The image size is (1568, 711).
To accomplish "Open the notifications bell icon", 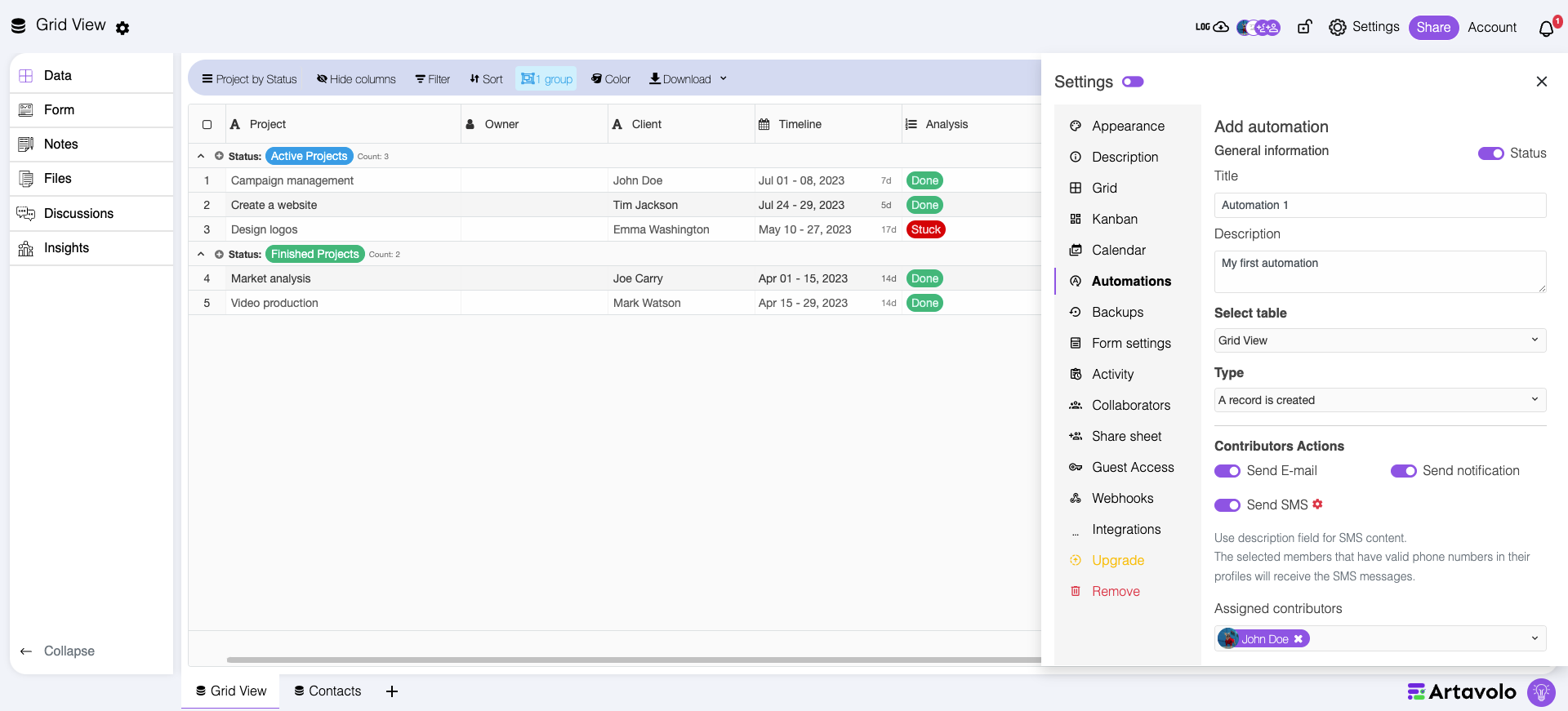I will [1547, 29].
